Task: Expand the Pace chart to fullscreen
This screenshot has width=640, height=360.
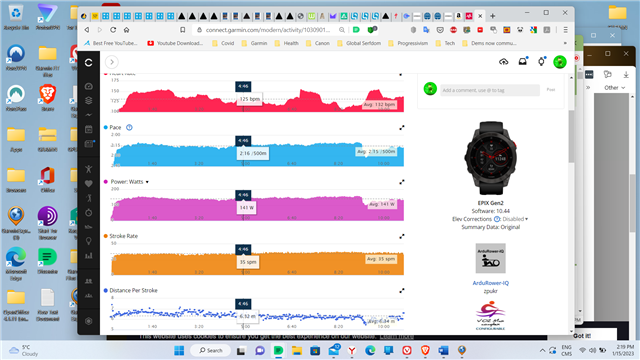Action: (x=402, y=127)
